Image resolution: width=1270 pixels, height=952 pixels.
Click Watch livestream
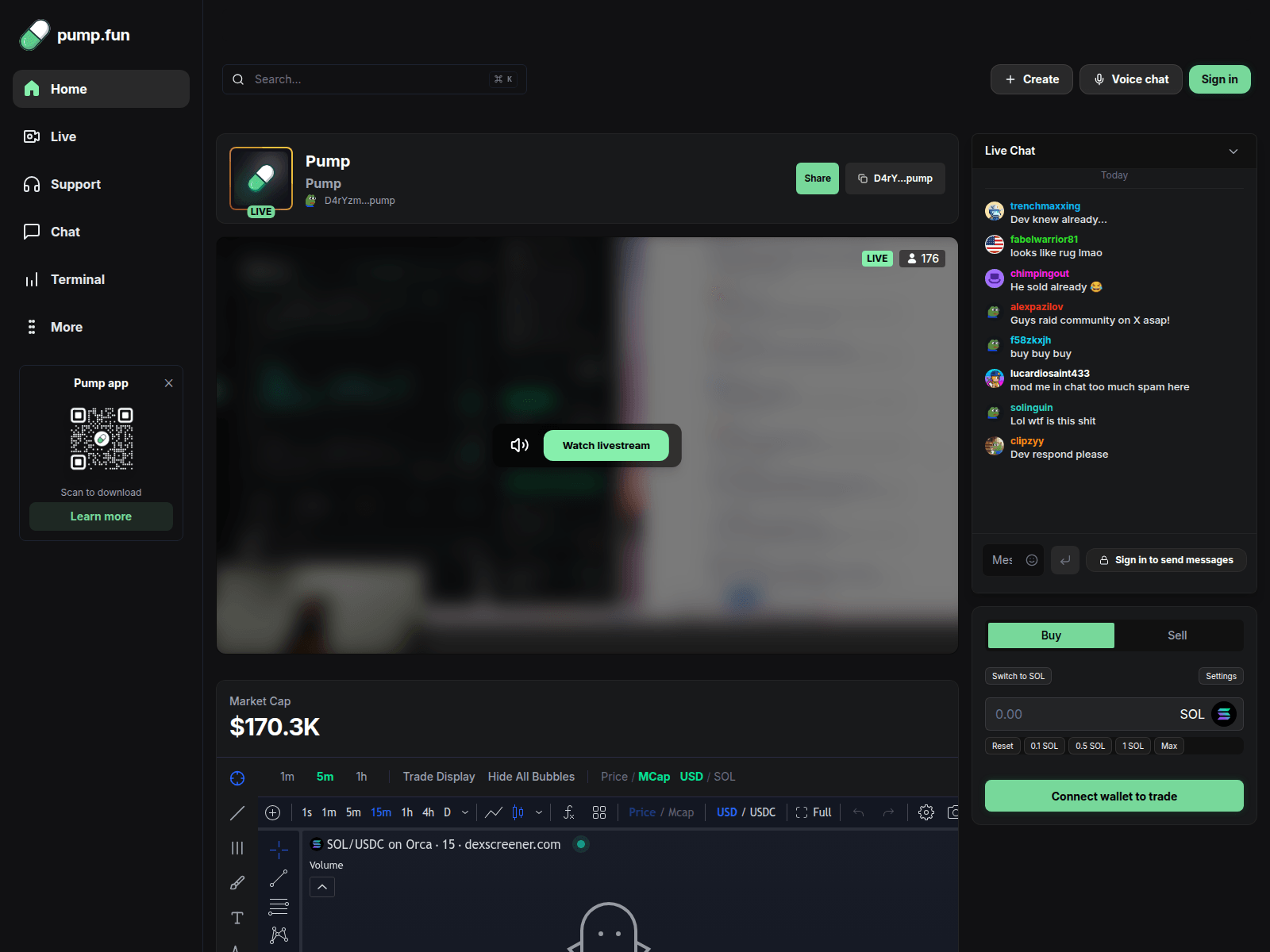[606, 445]
